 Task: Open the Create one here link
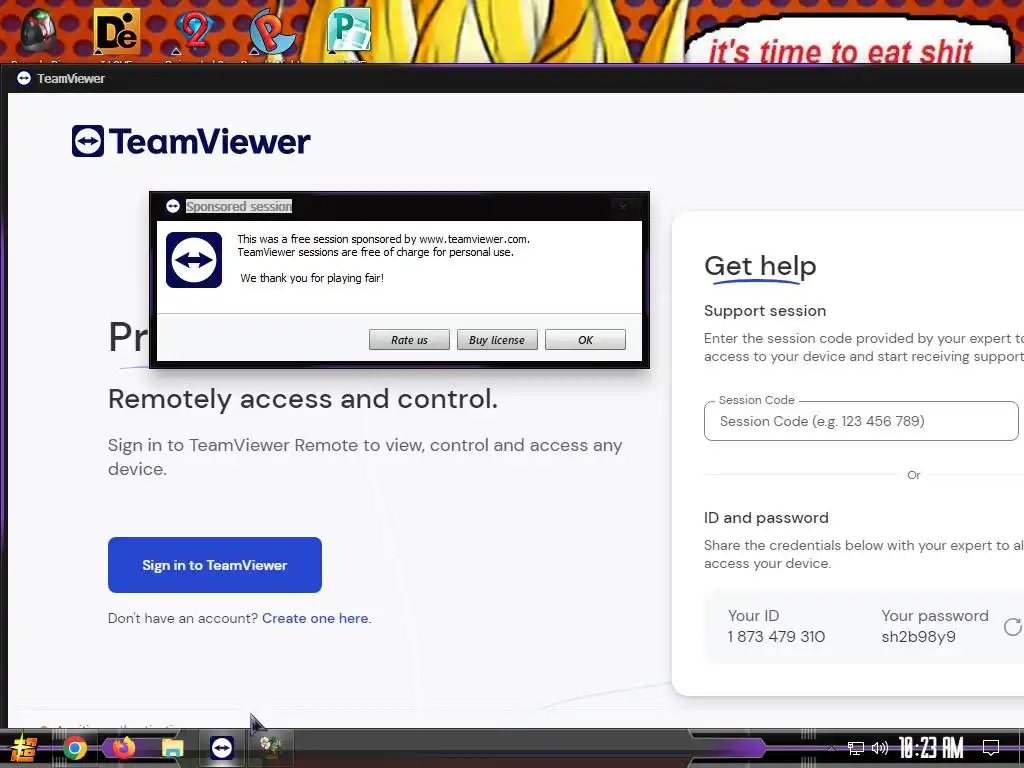316,618
